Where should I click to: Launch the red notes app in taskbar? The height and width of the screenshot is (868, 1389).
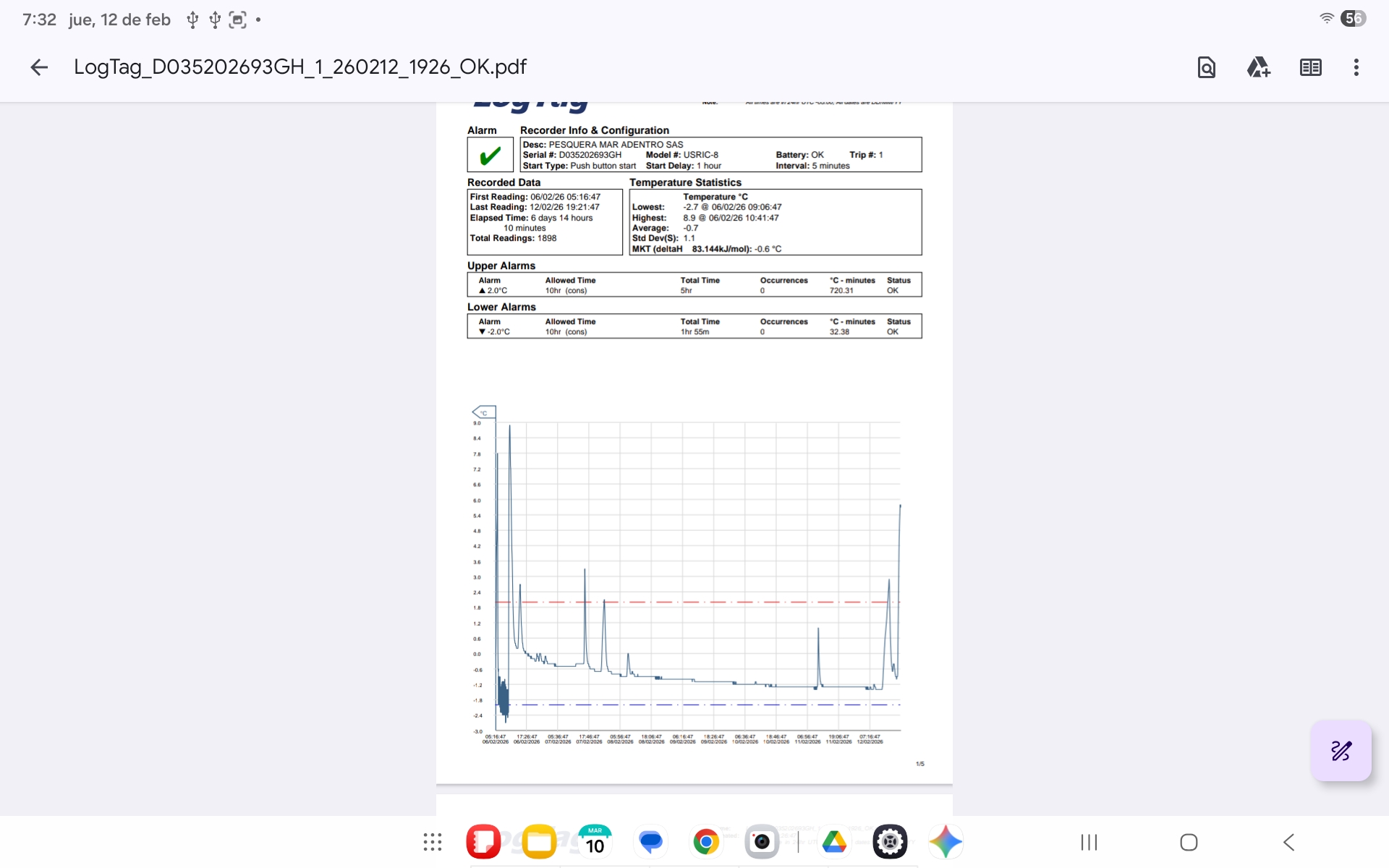tap(483, 842)
